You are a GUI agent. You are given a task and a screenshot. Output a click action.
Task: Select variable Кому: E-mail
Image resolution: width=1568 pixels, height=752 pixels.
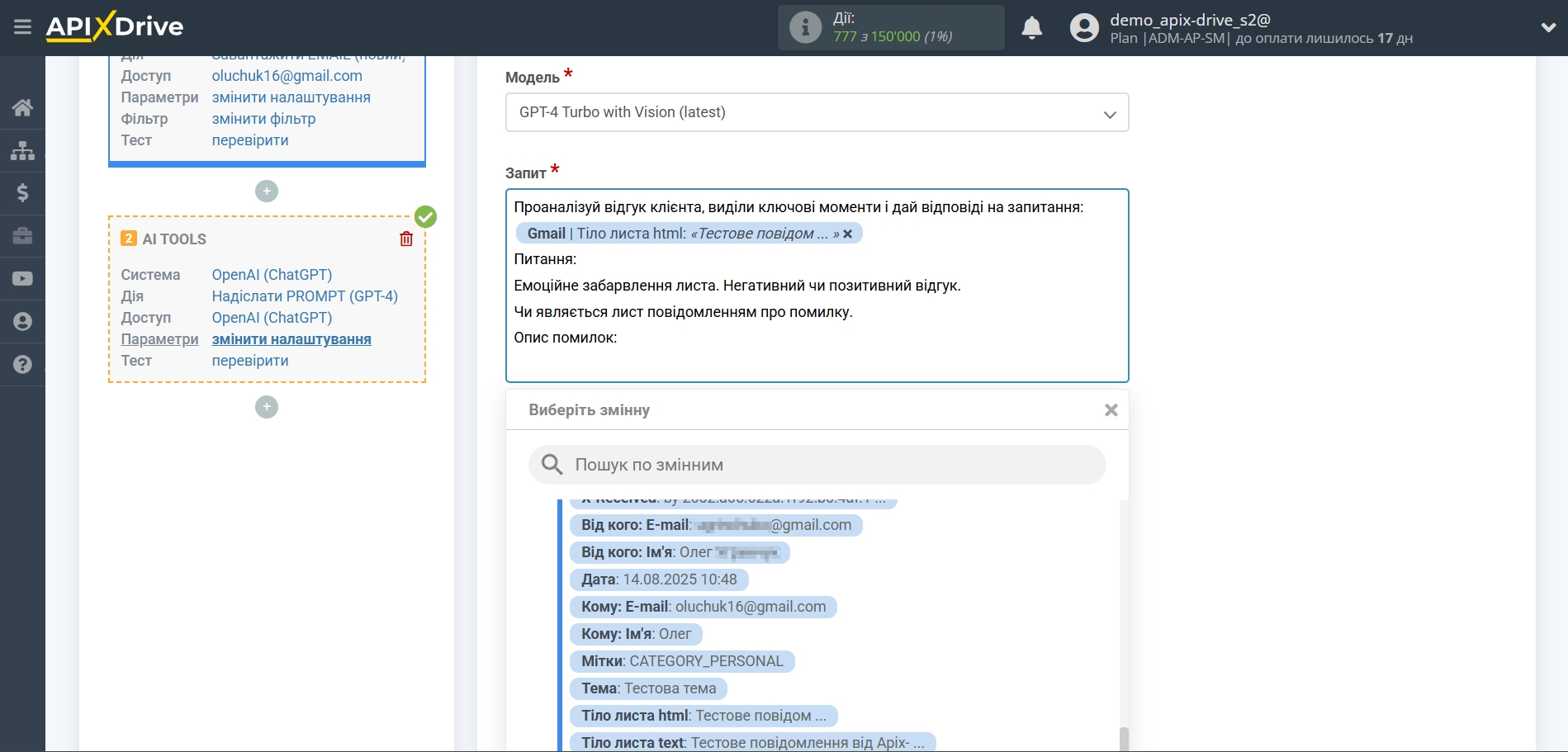(703, 607)
